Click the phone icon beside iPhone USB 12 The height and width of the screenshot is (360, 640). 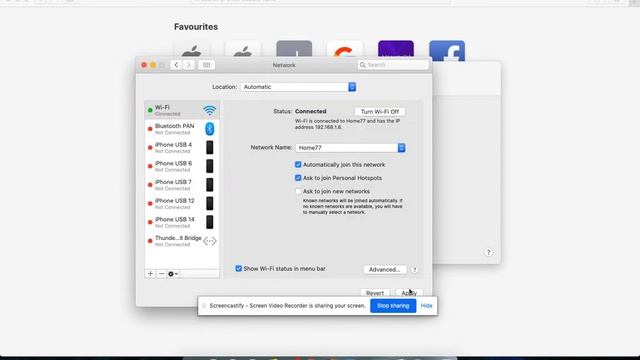tap(209, 204)
